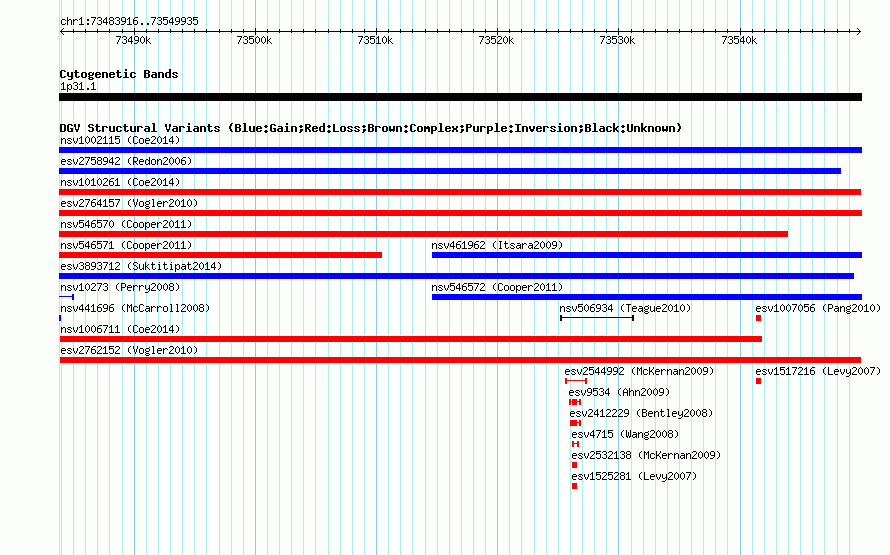Viewport: 890px width, 555px height.
Task: Click esv1517216 (Levy2007) label
Action: tap(818, 371)
